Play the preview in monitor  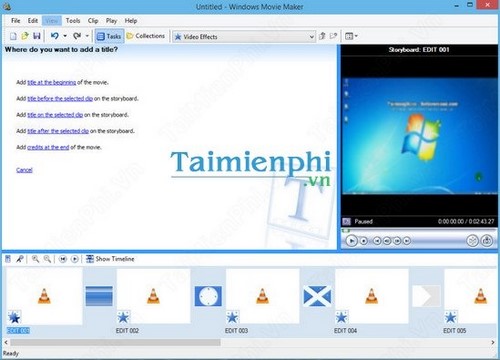[x=351, y=240]
